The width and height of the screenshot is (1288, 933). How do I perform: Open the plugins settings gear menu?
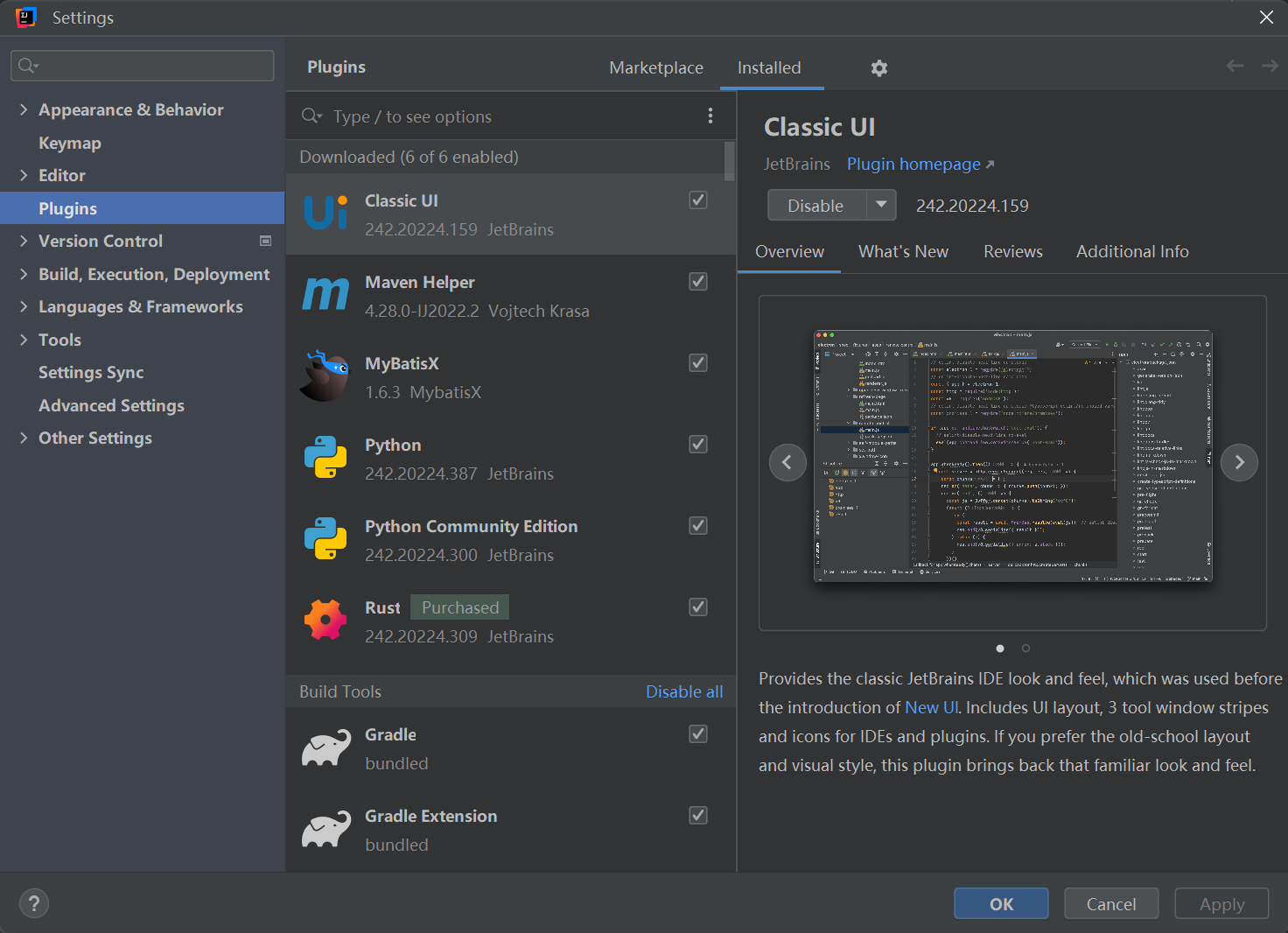878,67
